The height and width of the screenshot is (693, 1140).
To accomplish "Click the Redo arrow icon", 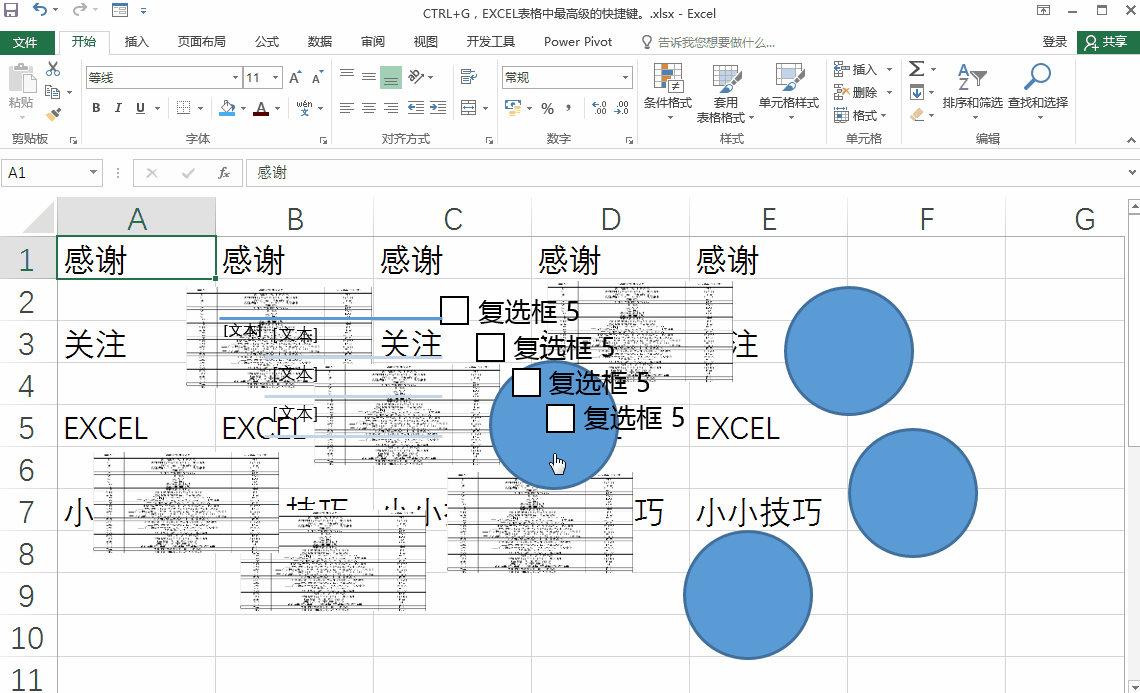I will pyautogui.click(x=79, y=10).
